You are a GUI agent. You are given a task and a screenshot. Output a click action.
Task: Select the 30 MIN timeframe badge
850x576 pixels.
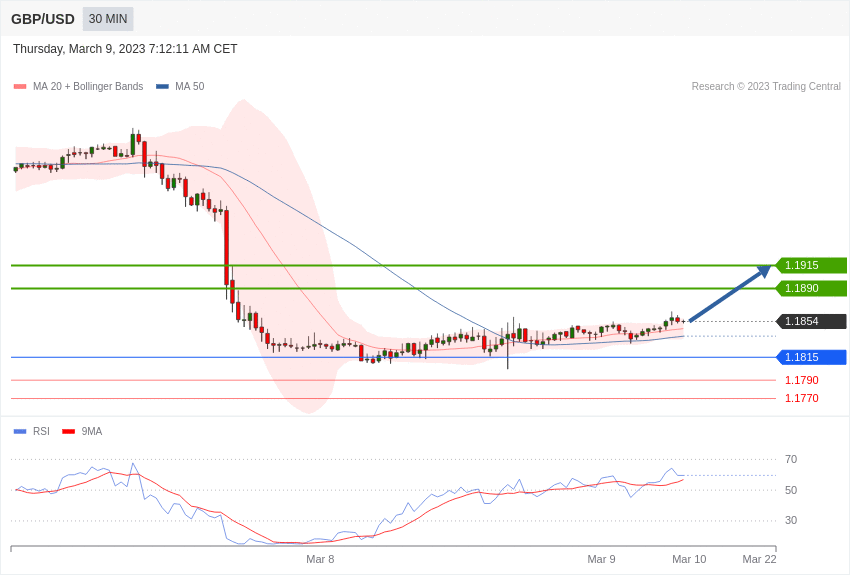coord(108,19)
